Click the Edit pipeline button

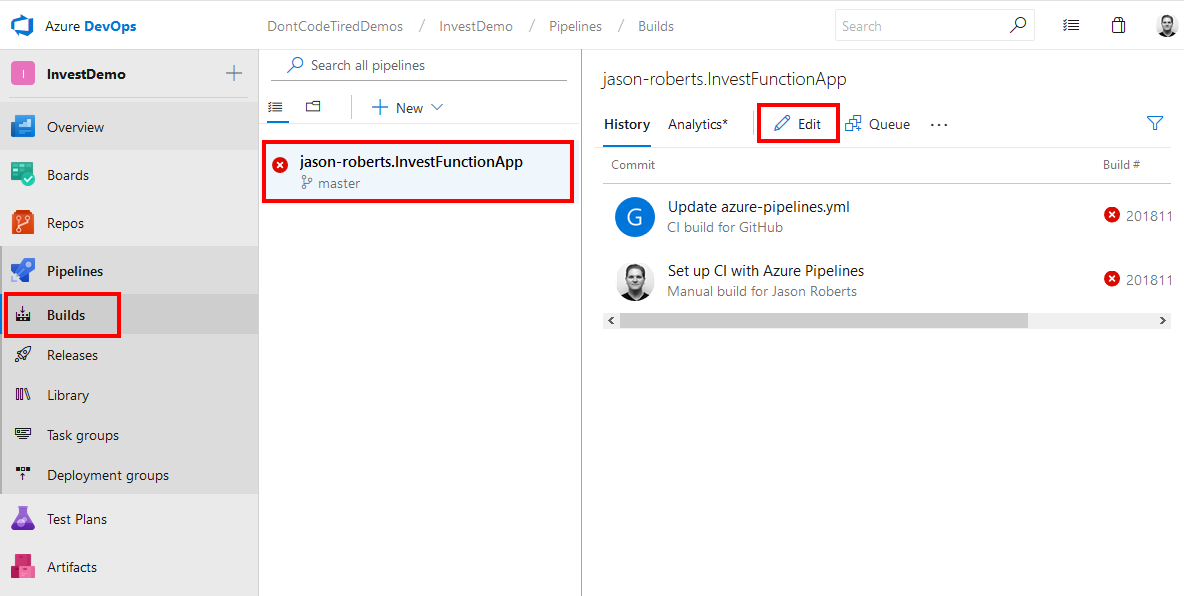797,122
